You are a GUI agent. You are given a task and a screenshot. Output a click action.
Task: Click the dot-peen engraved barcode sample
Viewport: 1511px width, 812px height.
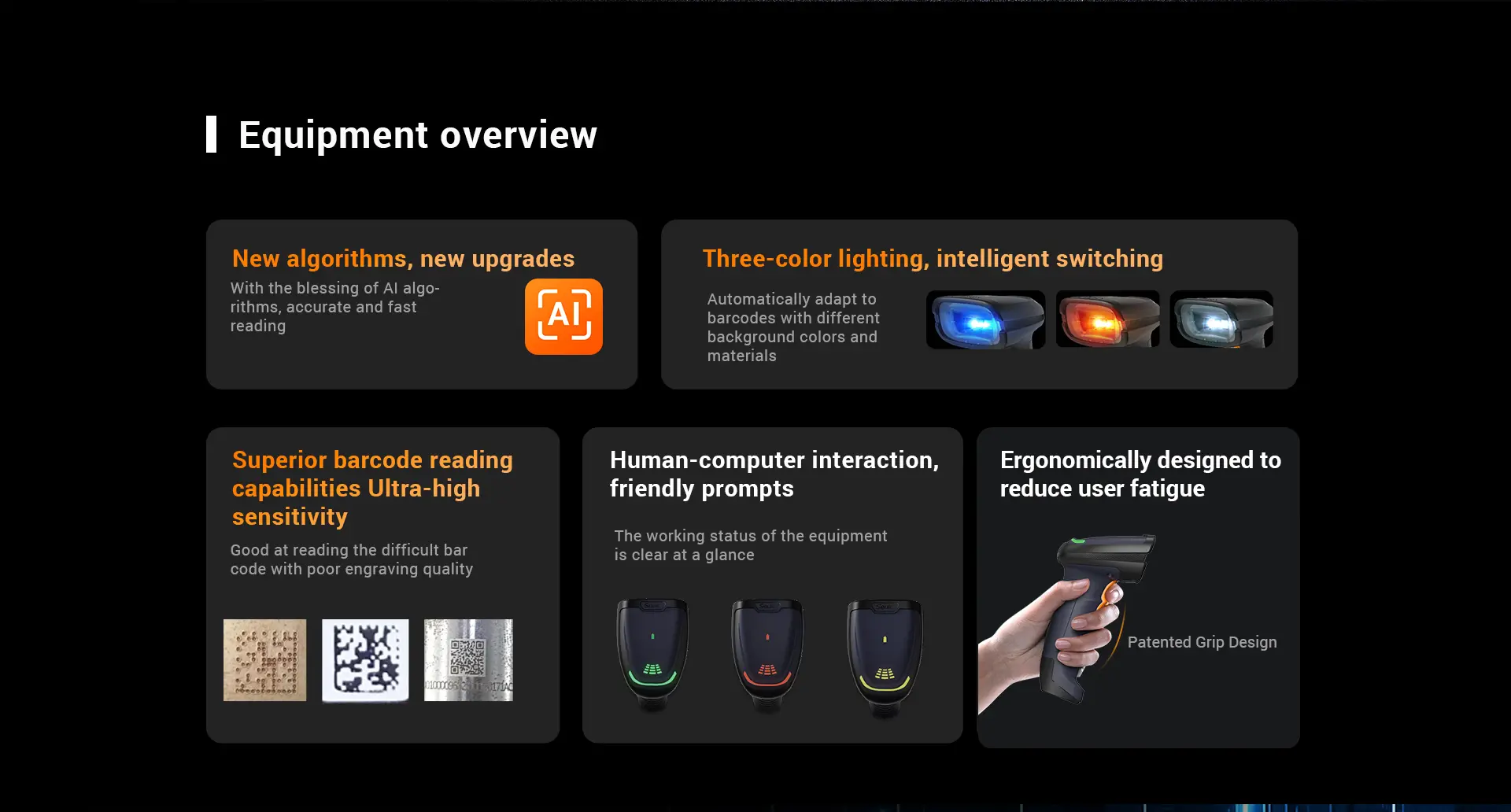coord(264,660)
